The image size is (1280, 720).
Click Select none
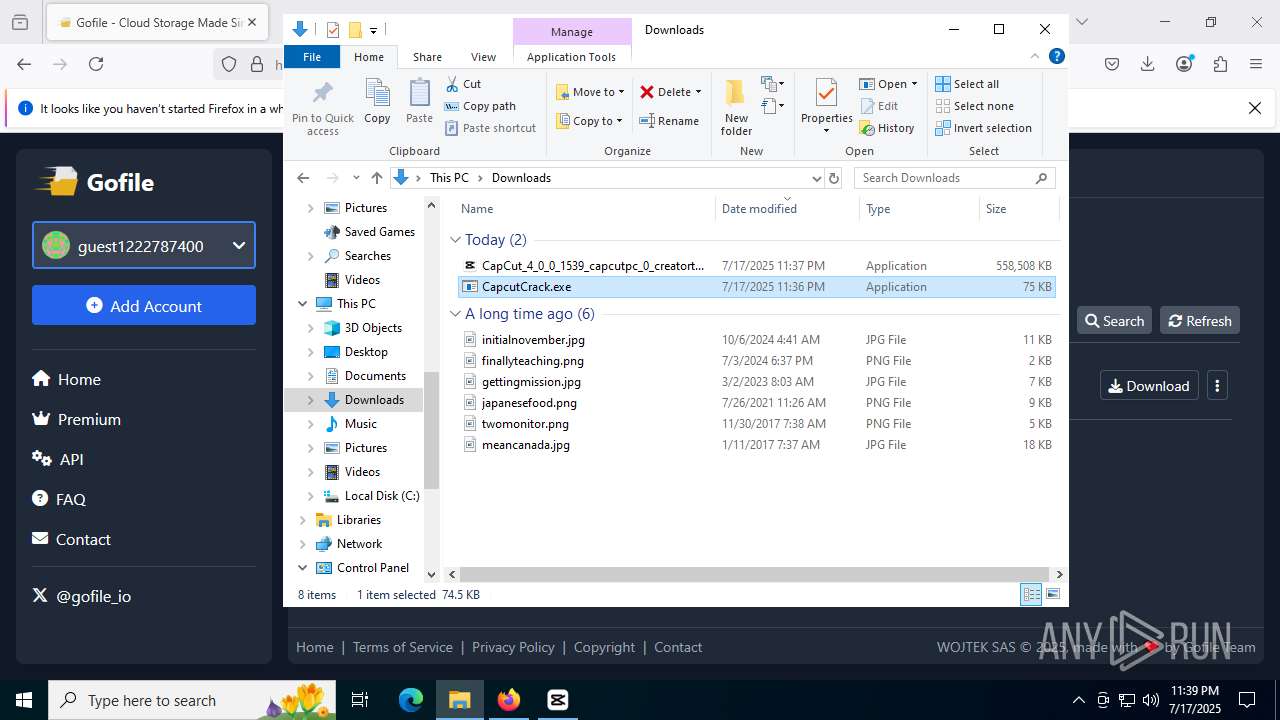coord(974,106)
